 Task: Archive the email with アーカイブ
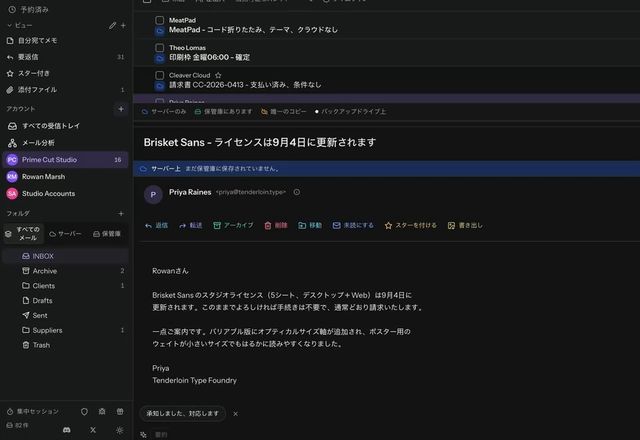233,225
